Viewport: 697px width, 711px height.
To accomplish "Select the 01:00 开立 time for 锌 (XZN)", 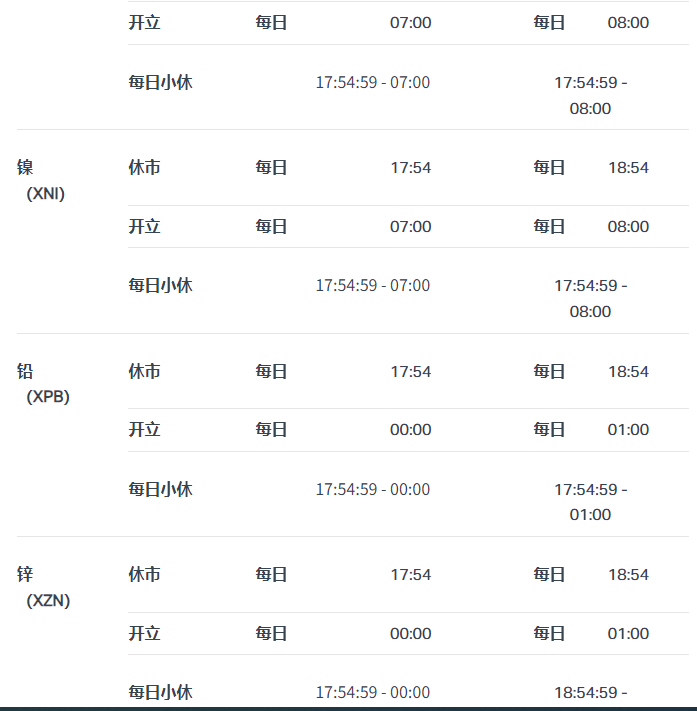I will point(628,634).
